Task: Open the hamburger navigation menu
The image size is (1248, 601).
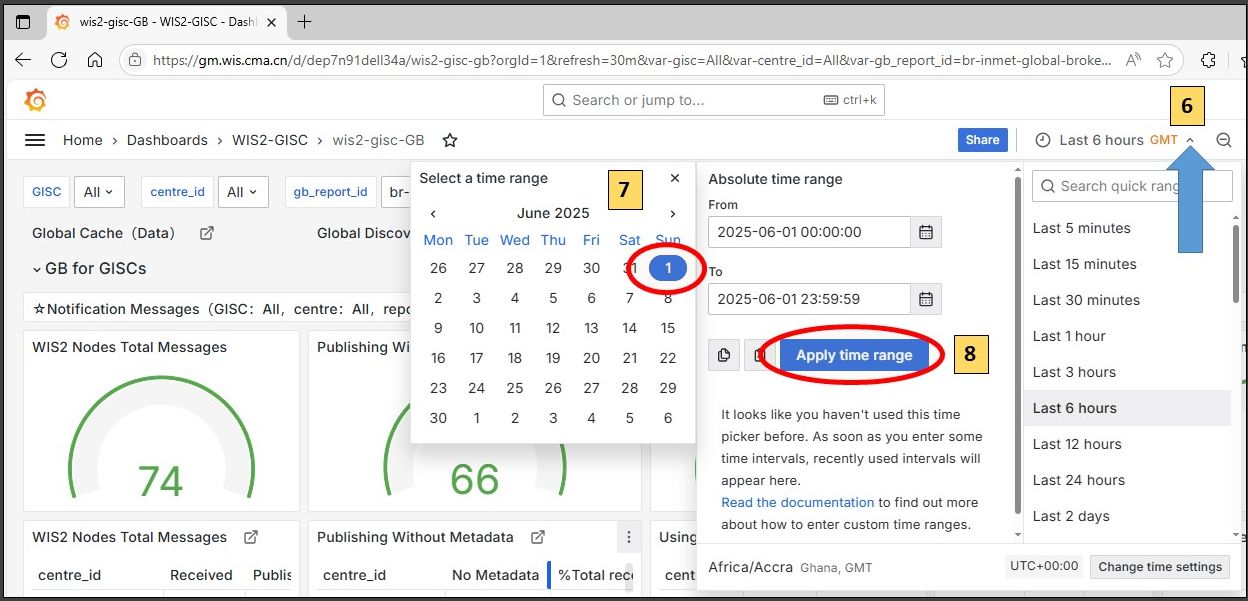Action: click(x=35, y=140)
